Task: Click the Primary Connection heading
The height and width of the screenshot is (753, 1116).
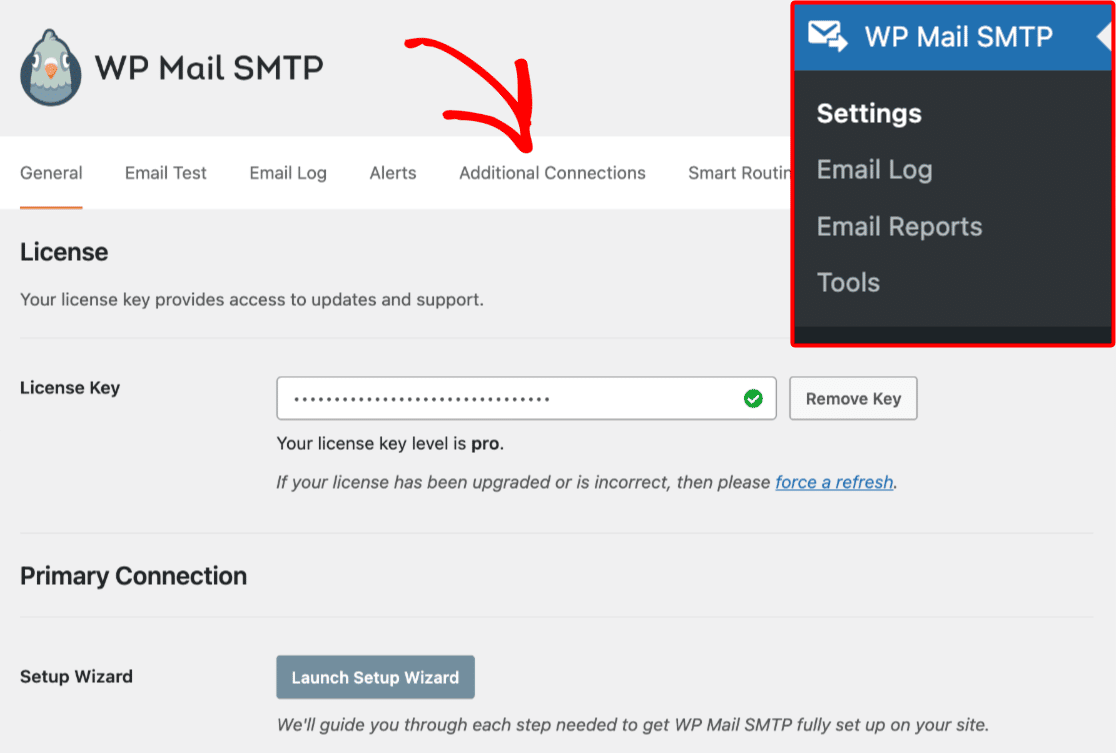Action: [x=133, y=576]
